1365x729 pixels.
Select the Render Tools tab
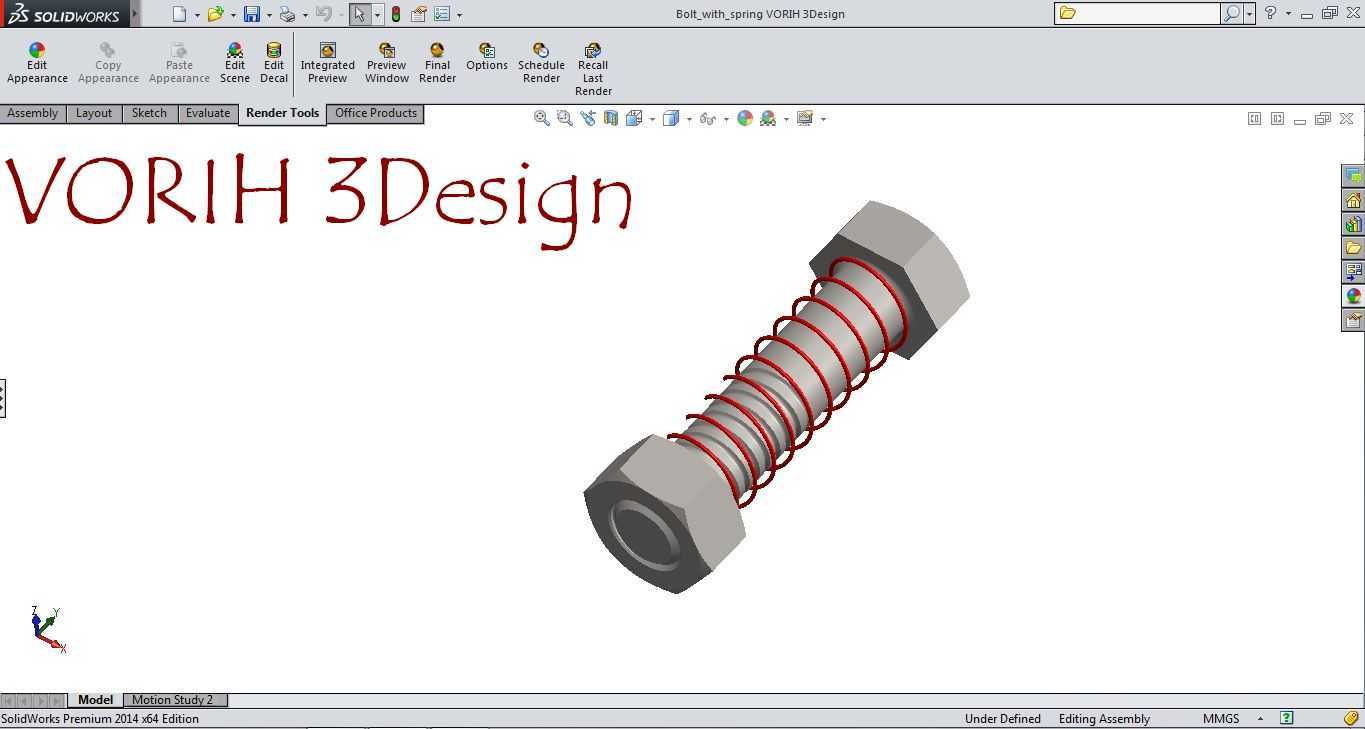(x=282, y=113)
